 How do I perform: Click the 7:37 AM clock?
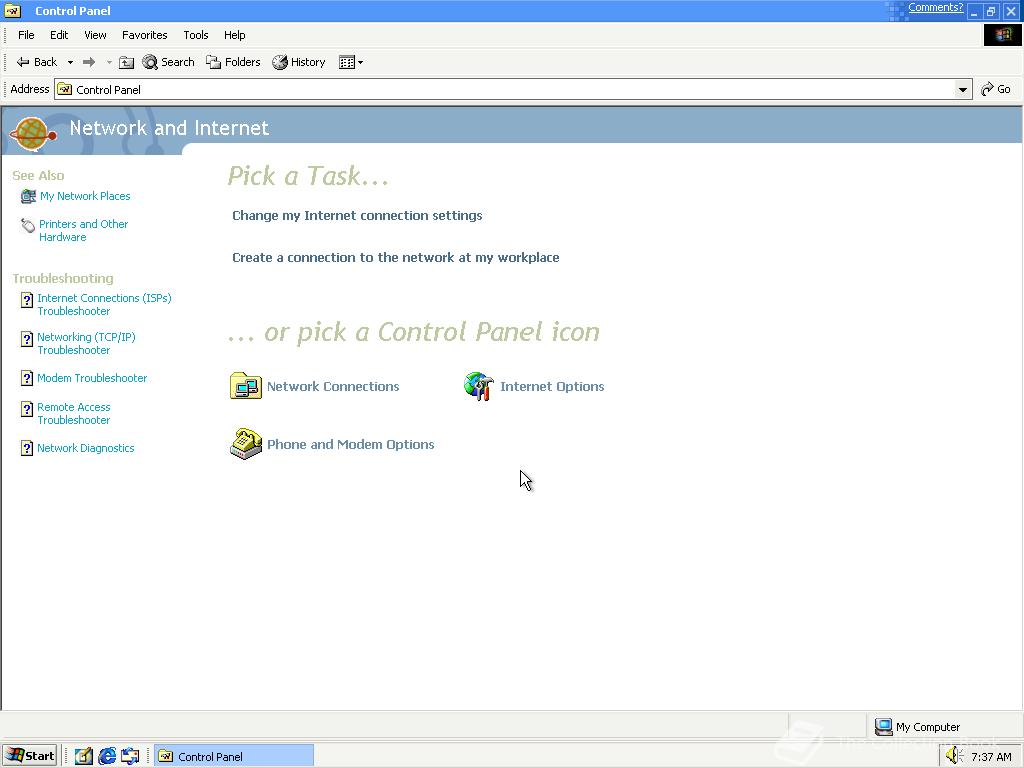tap(991, 756)
